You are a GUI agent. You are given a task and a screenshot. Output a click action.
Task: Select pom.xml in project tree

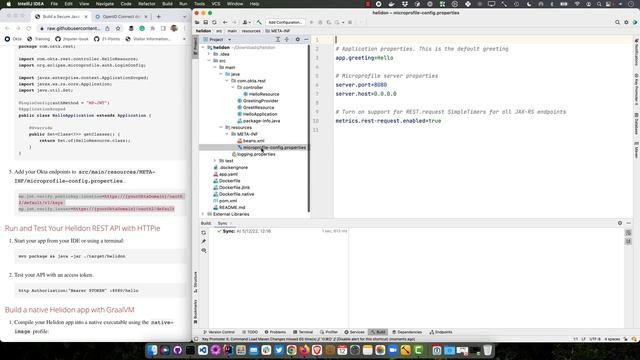pyautogui.click(x=225, y=201)
